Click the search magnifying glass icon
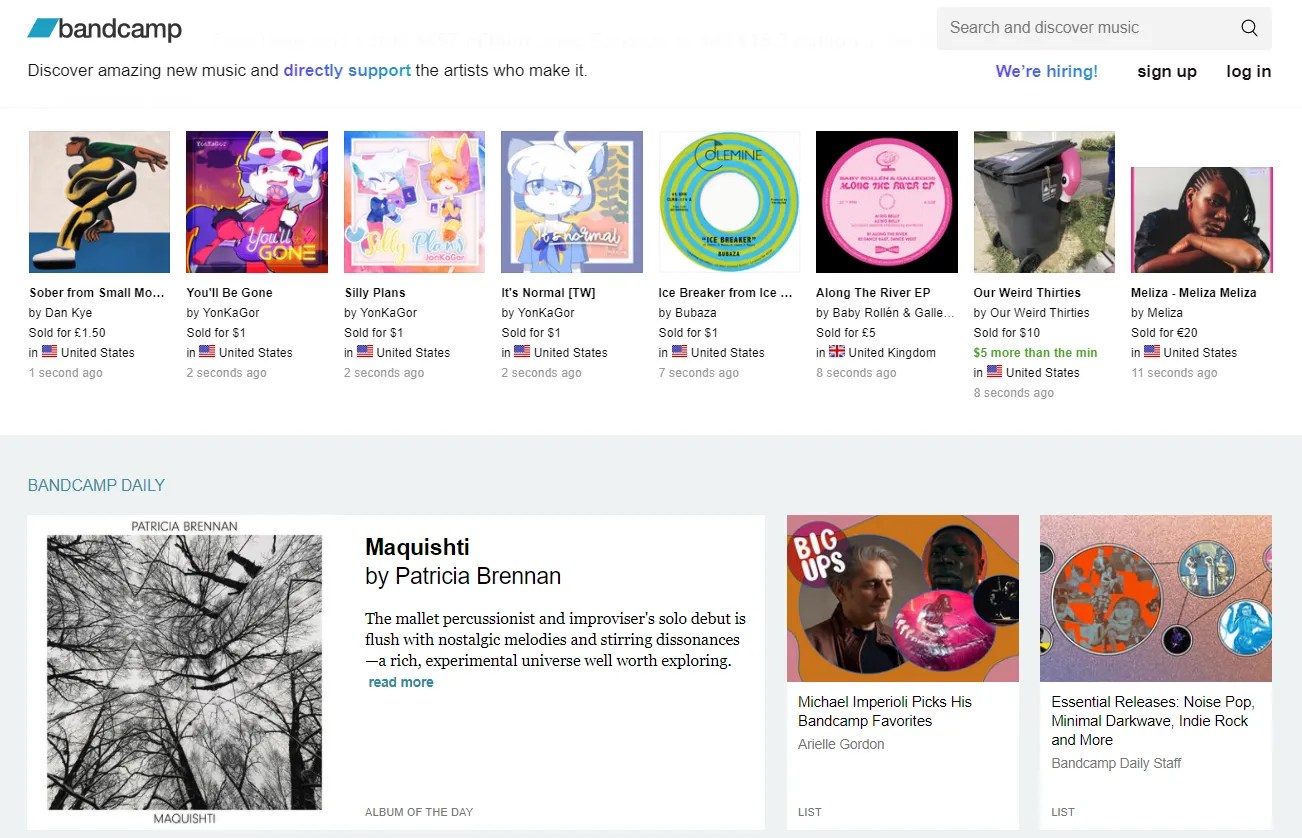The height and width of the screenshot is (838, 1302). (1248, 27)
